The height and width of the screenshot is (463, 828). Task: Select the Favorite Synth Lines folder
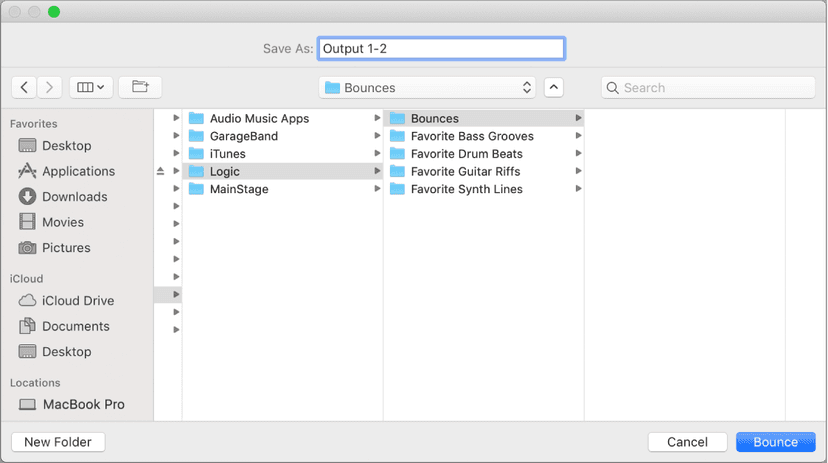(484, 189)
